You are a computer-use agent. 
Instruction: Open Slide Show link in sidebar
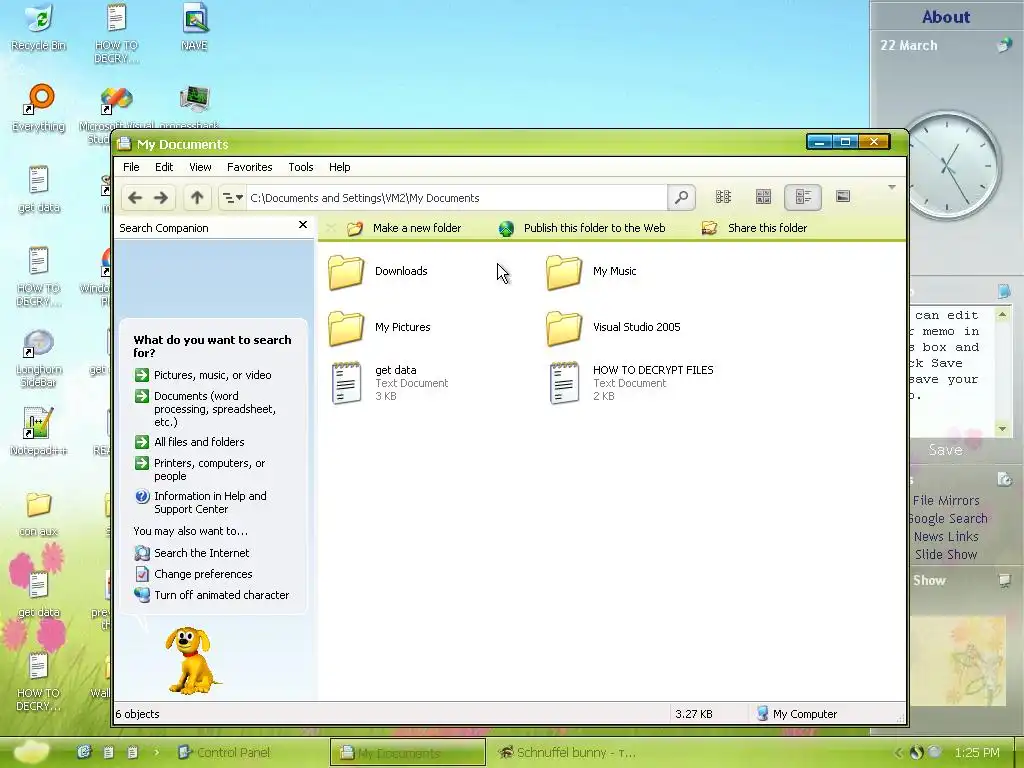click(946, 554)
